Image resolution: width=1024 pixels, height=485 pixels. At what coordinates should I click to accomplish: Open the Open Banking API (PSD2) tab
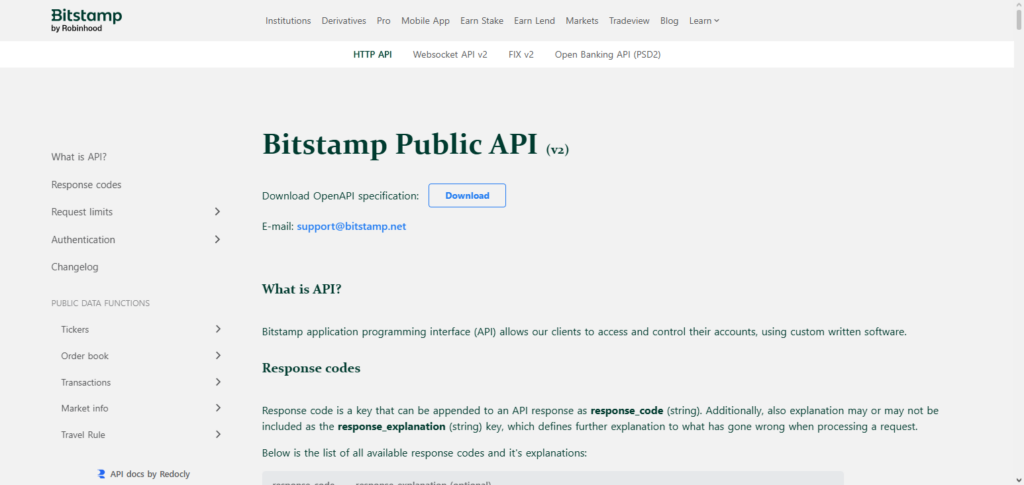coord(608,55)
